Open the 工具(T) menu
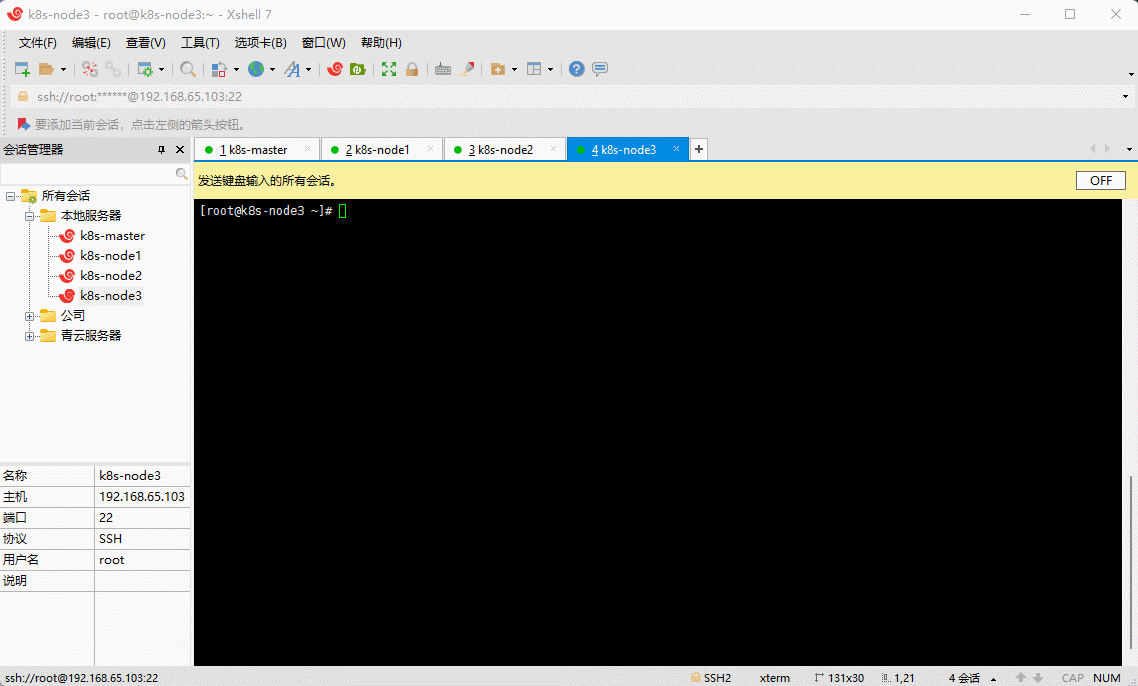 (x=200, y=43)
